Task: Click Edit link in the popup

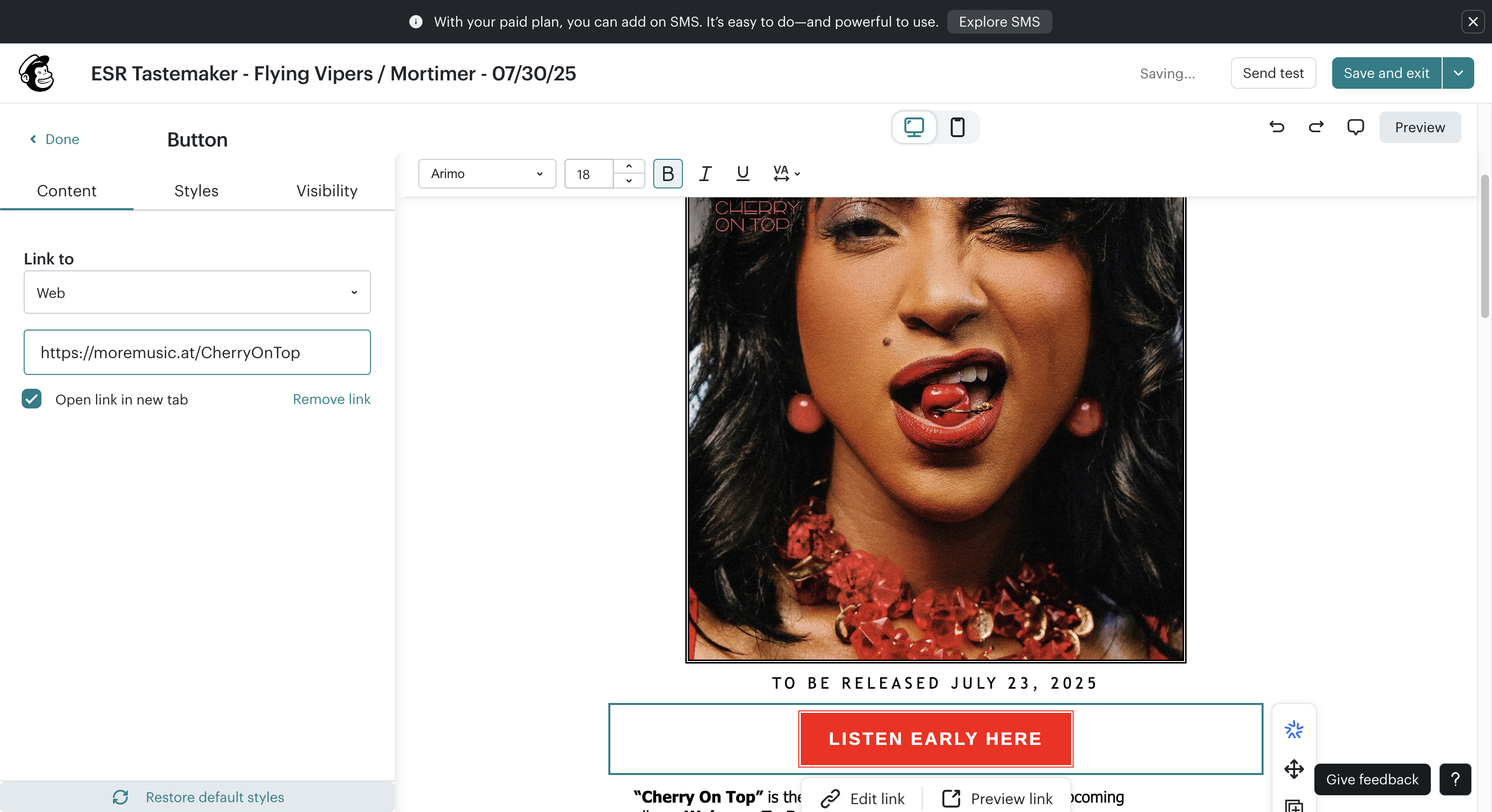Action: pos(862,799)
